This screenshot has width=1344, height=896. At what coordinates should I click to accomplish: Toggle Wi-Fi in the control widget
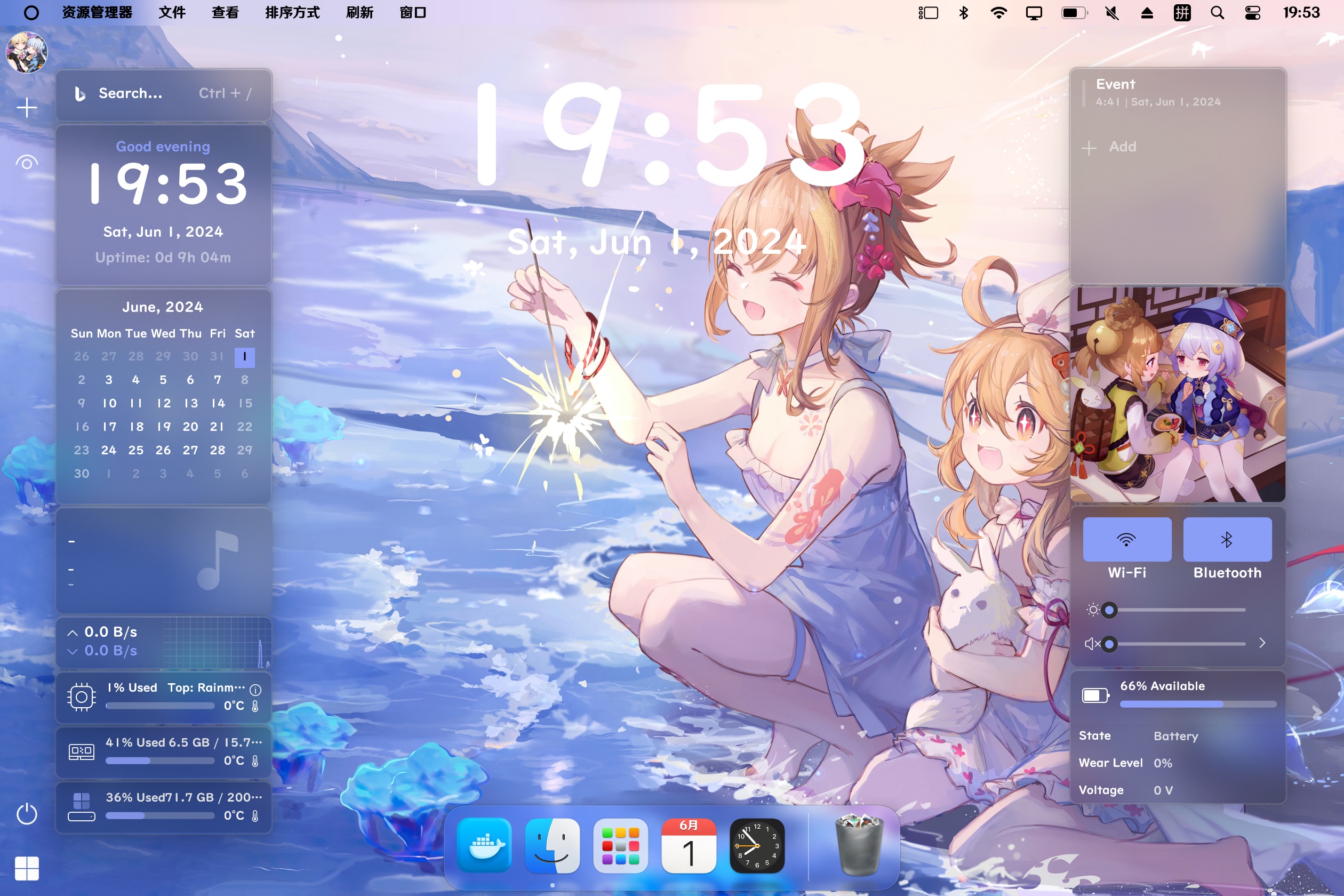point(1127,539)
